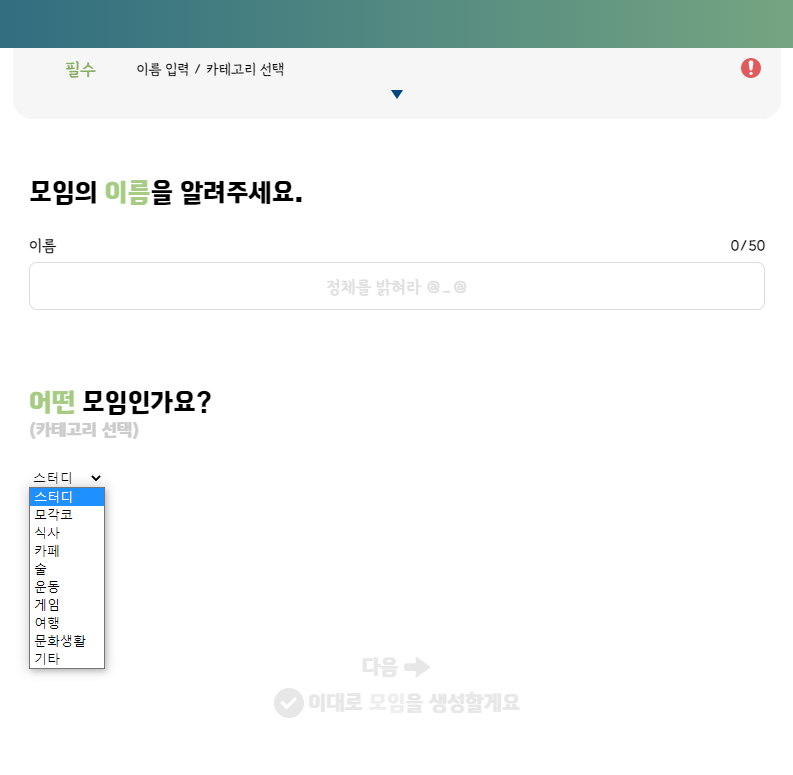Image resolution: width=793 pixels, height=775 pixels.
Task: Select 모각코 option in category list
Action: tap(67, 514)
